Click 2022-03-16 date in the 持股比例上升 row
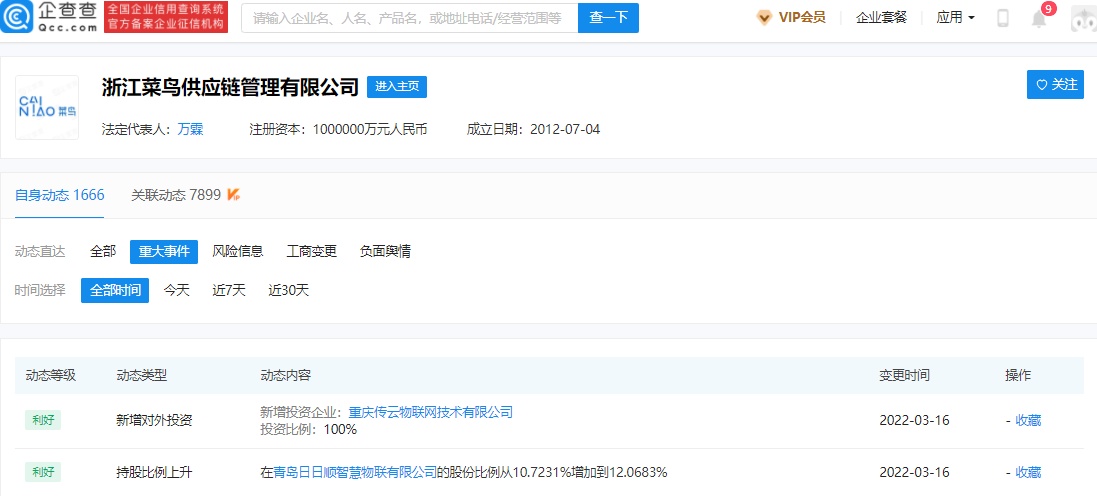The image size is (1097, 496). coord(914,472)
